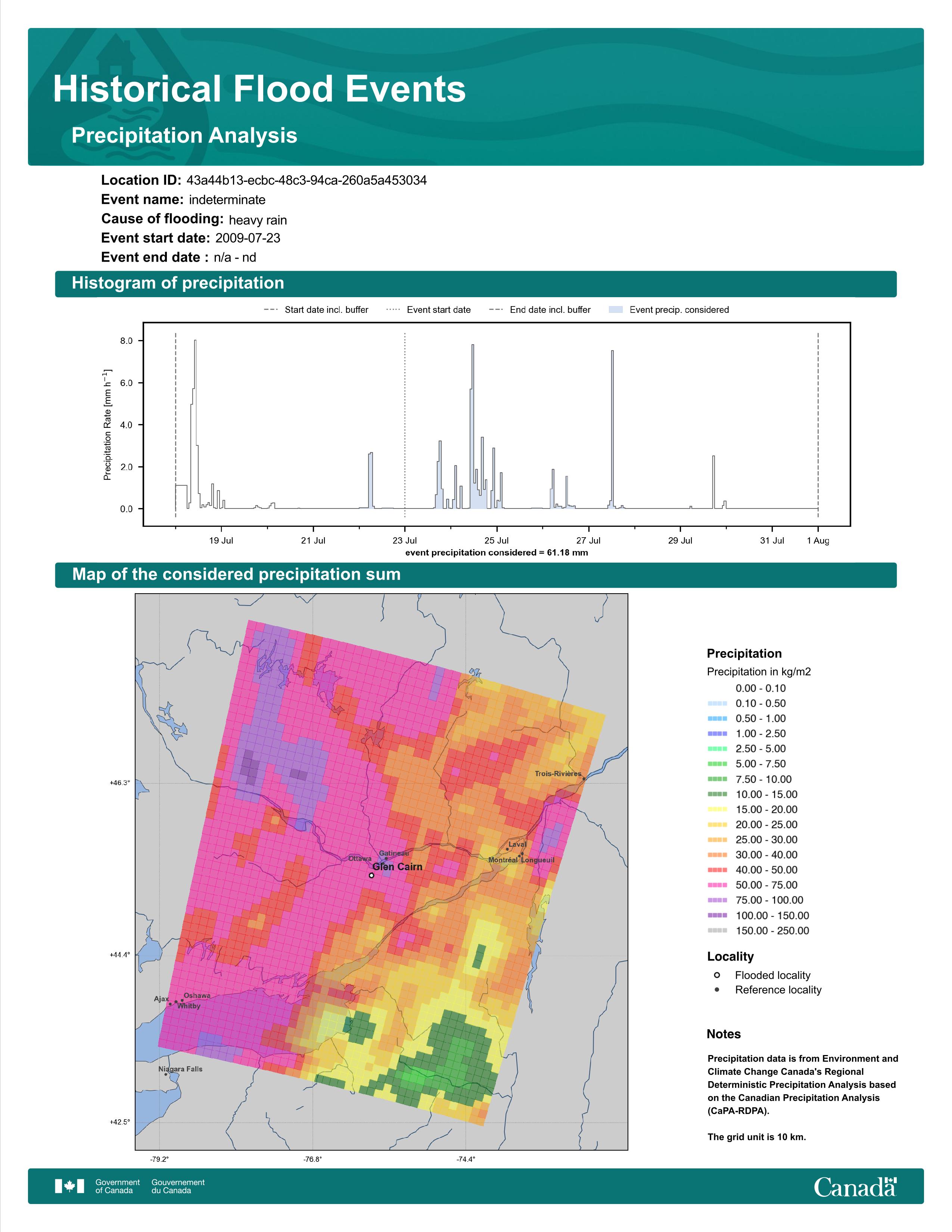This screenshot has width=952, height=1232.
Task: Click the Gouvernement du Canada footer text
Action: 178,1186
